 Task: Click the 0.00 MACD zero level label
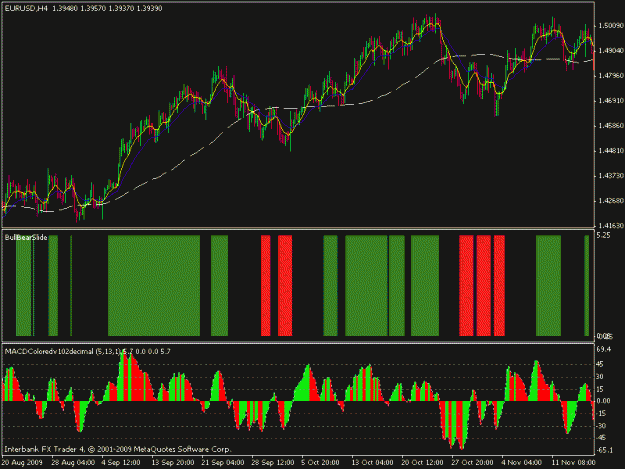(x=604, y=401)
